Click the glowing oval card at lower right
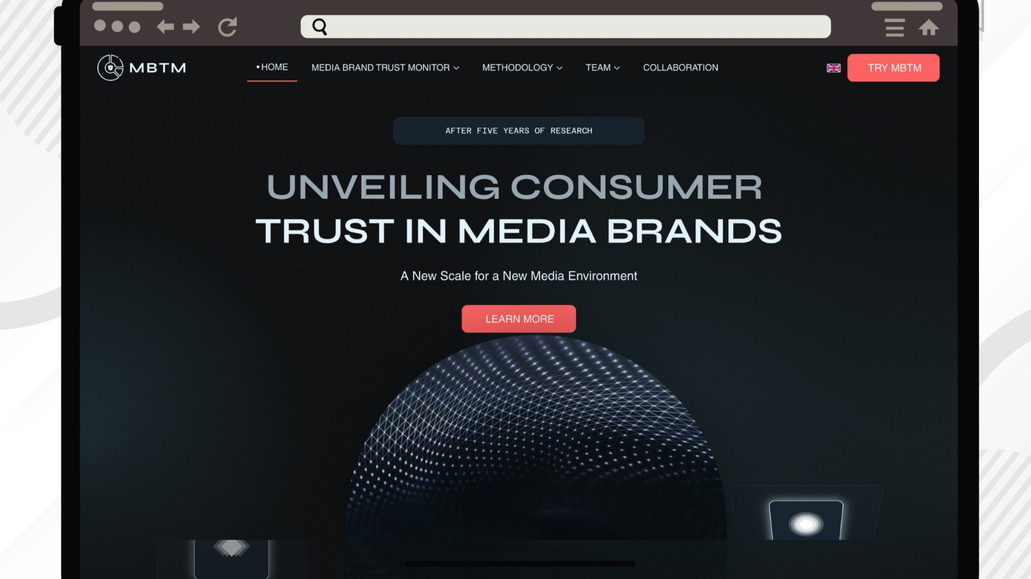The width and height of the screenshot is (1031, 579). 806,521
